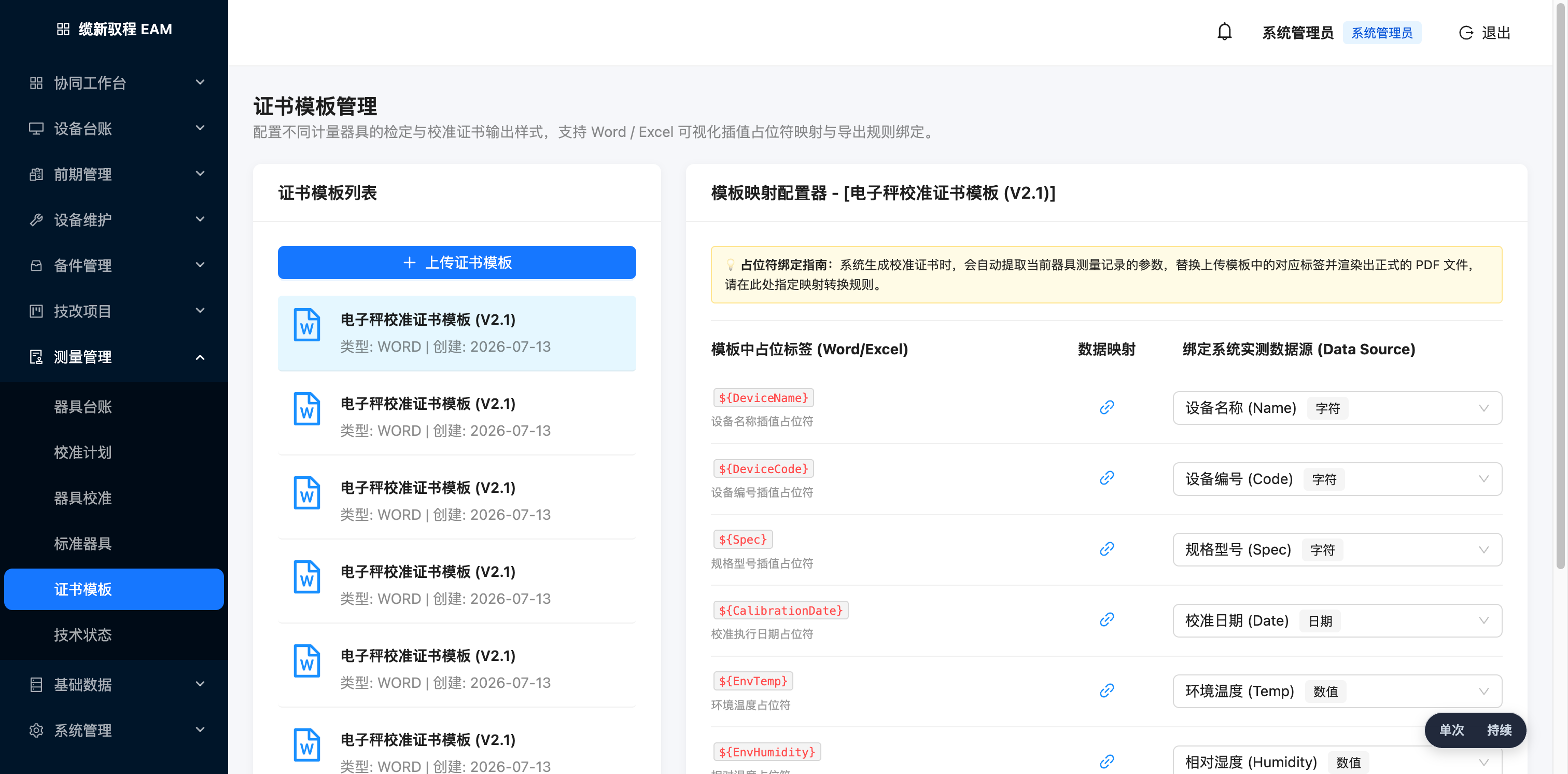Open the 基础数据 menu label

click(x=83, y=684)
